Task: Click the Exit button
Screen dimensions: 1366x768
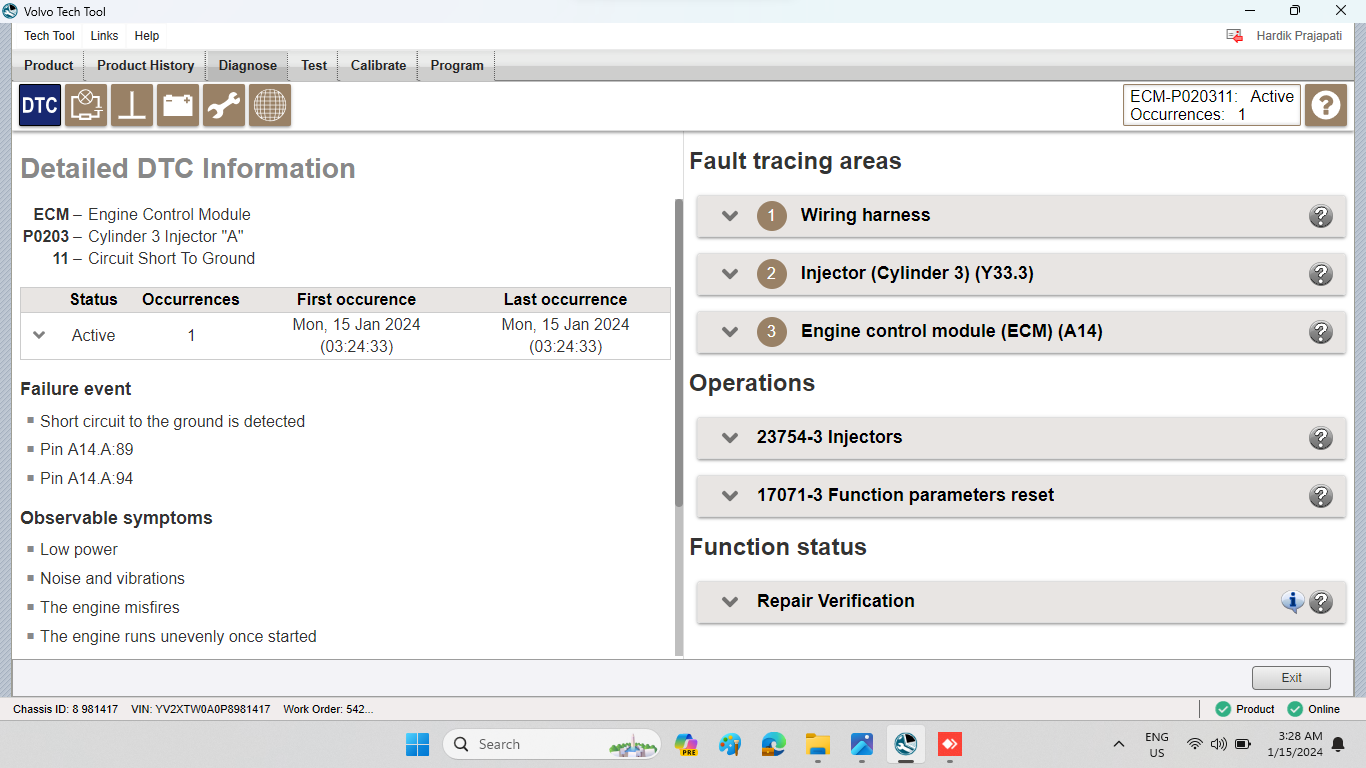Action: 1291,678
